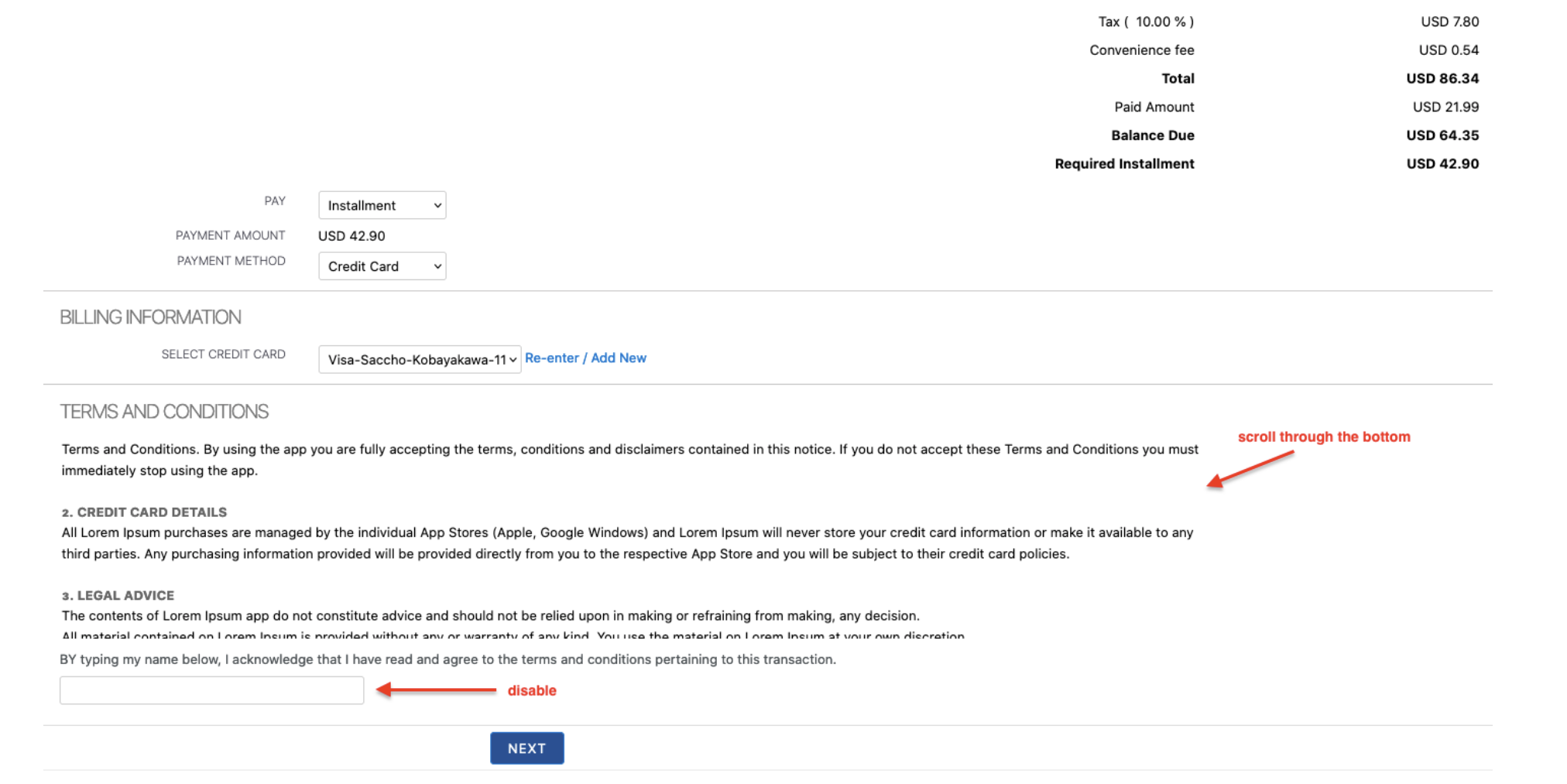Viewport: 1567px width, 784px height.
Task: Click the Tax amount USD 7.80
Action: [1449, 22]
